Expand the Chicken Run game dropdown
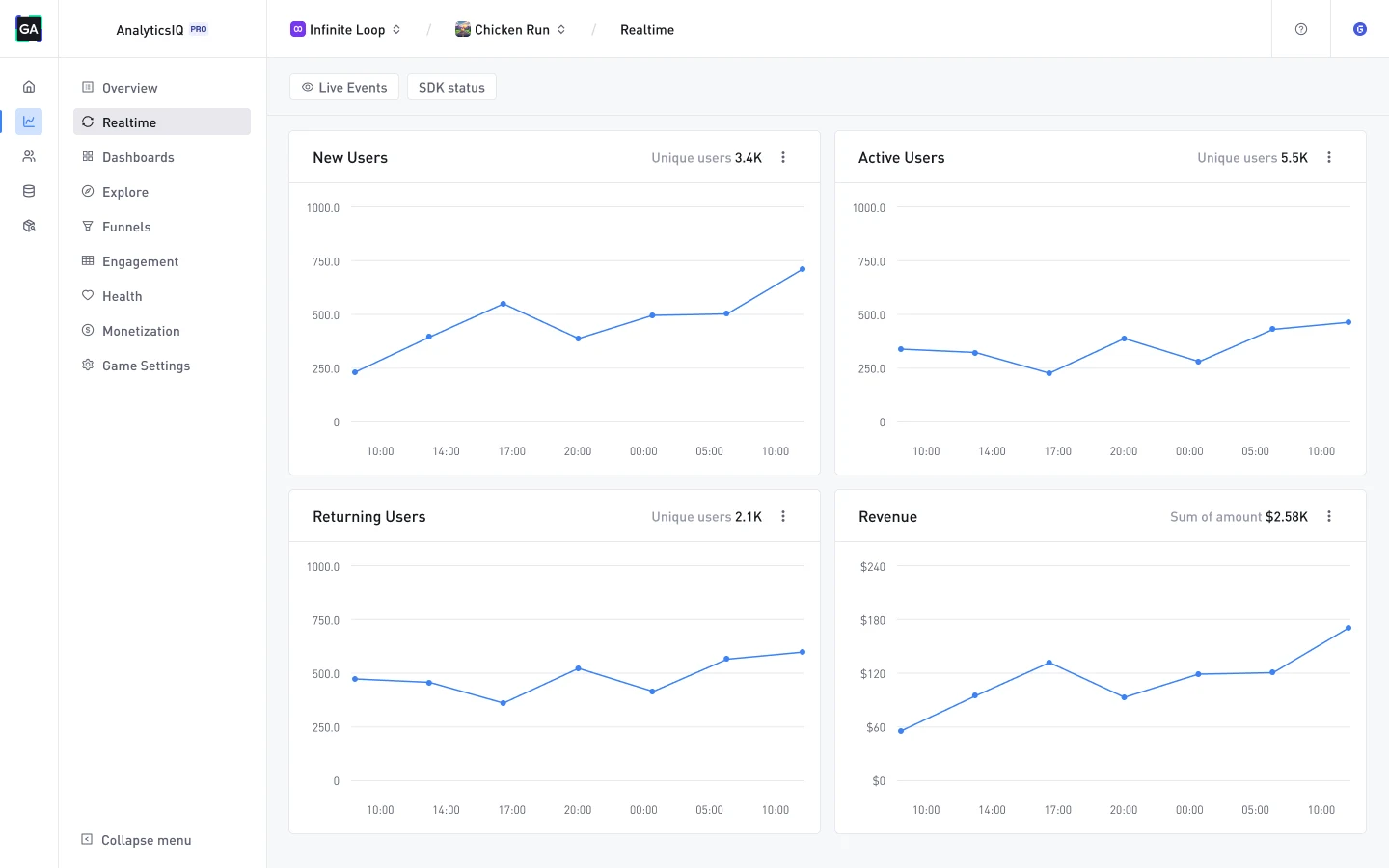This screenshot has height=868, width=1389. coord(561,29)
